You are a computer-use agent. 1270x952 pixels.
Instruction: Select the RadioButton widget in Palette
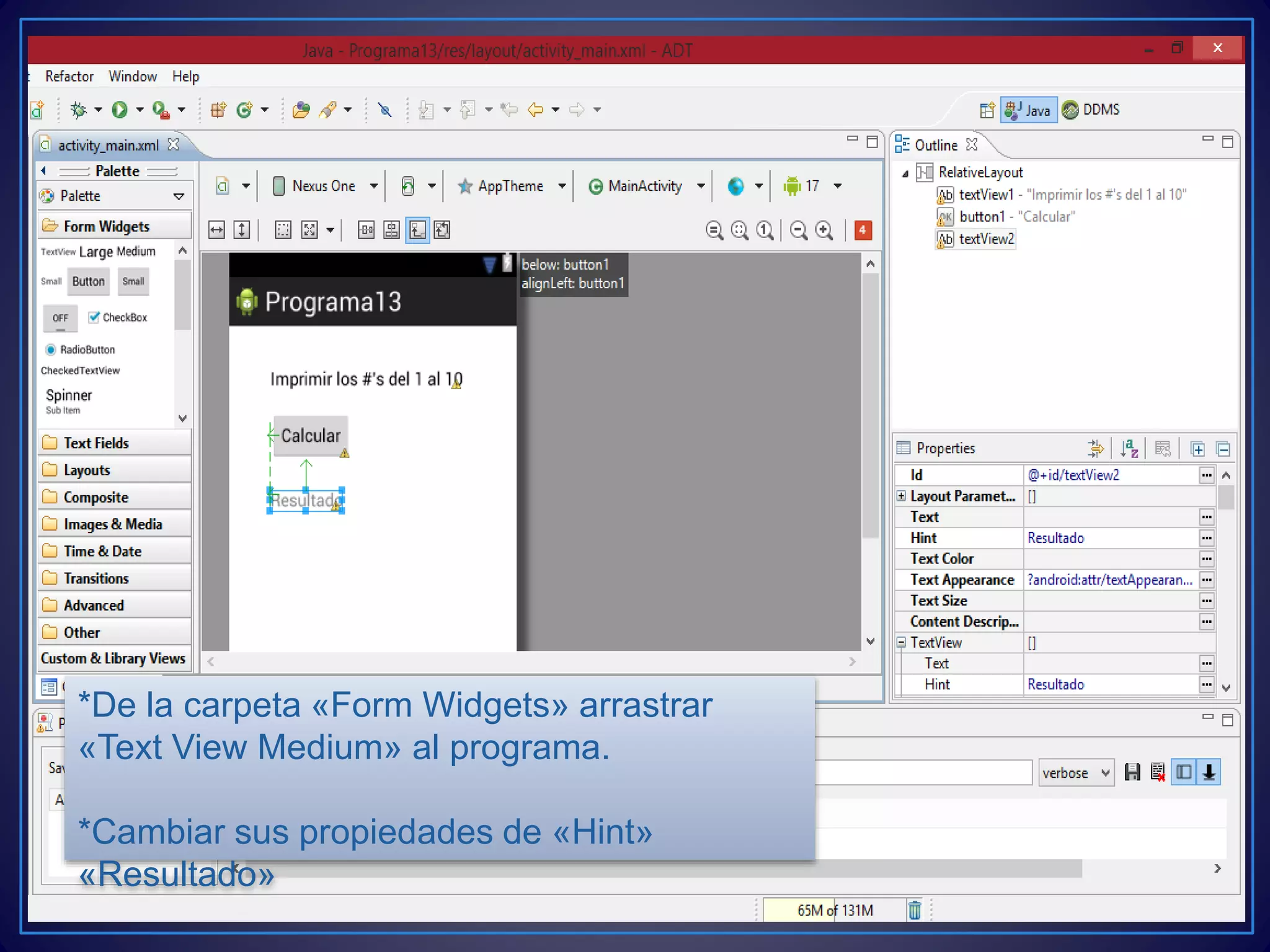point(80,350)
